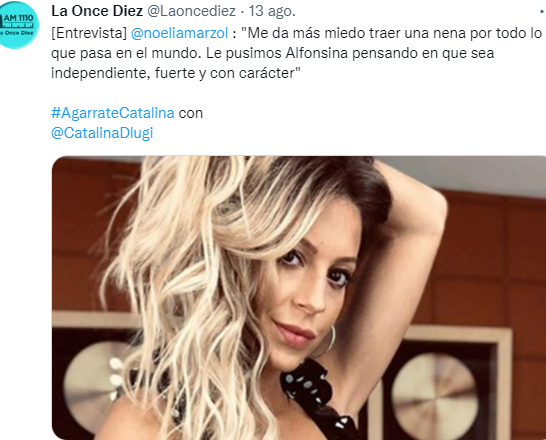546x440 pixels.
Task: Enlarge the tweet photo of the blonde woman
Action: click(299, 298)
